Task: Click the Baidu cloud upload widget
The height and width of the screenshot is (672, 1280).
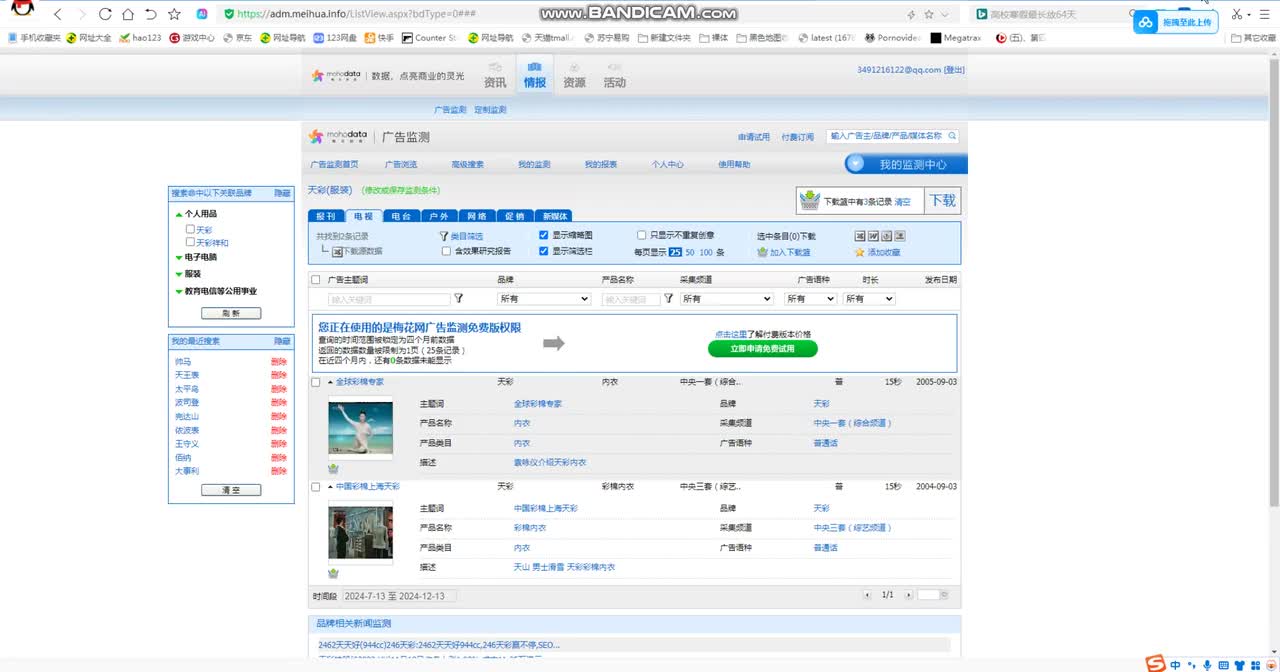Action: click(x=1175, y=22)
